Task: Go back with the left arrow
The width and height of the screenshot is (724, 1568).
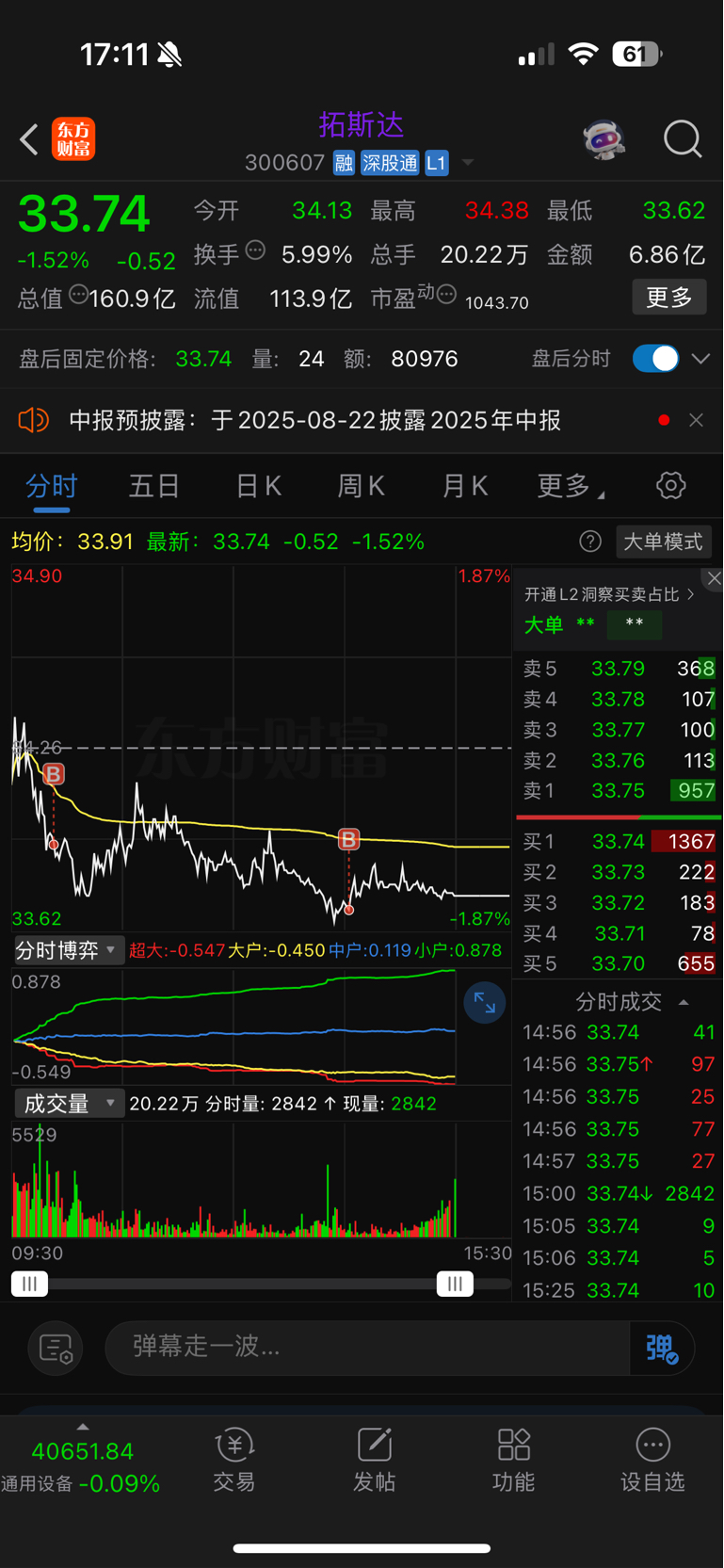Action: pyautogui.click(x=29, y=140)
